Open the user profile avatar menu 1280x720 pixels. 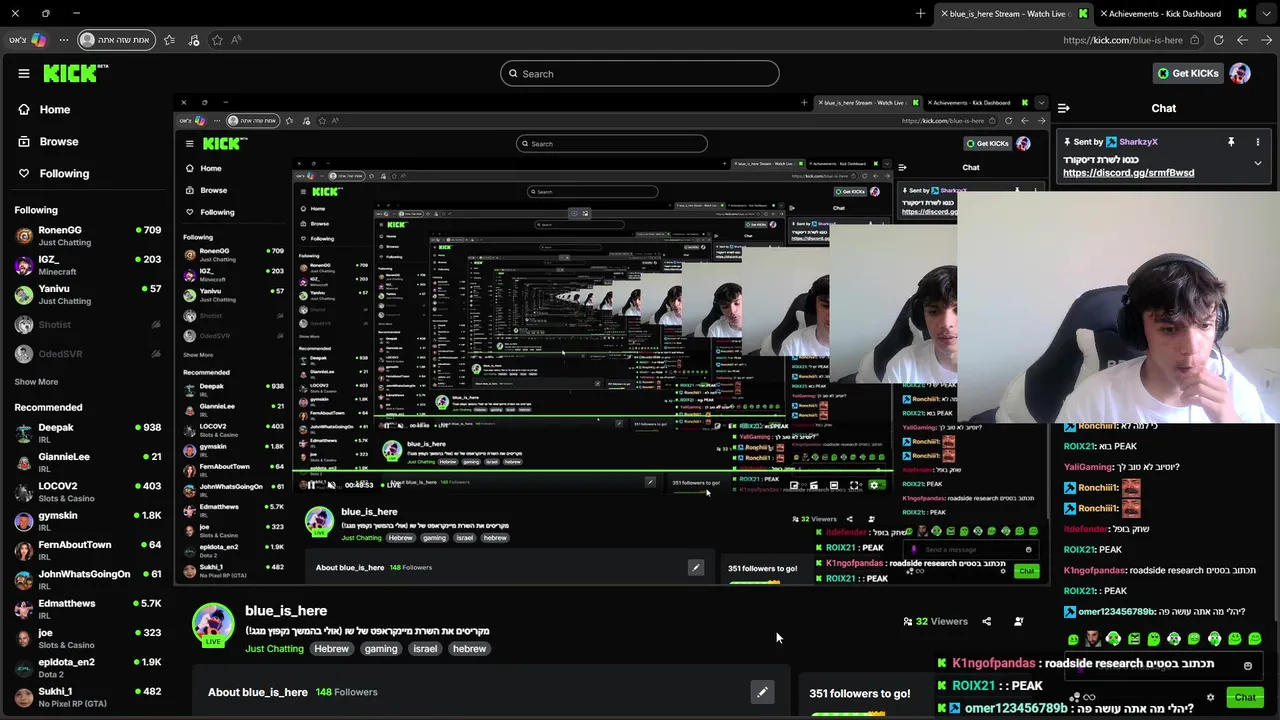(1240, 73)
